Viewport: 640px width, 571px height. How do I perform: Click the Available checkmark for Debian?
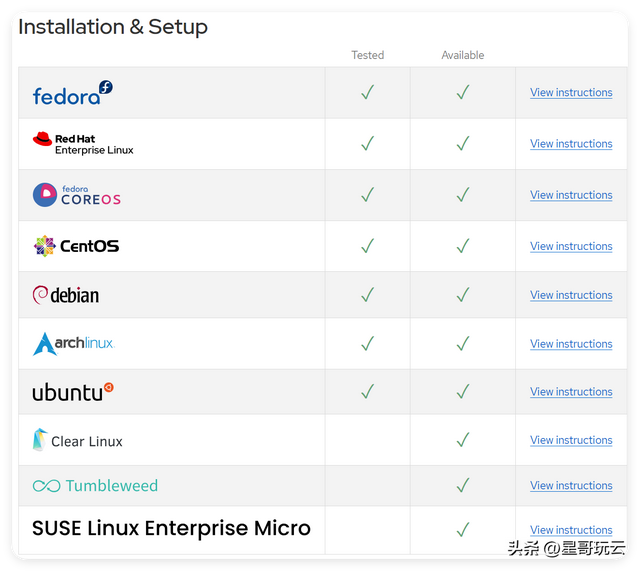(x=463, y=295)
